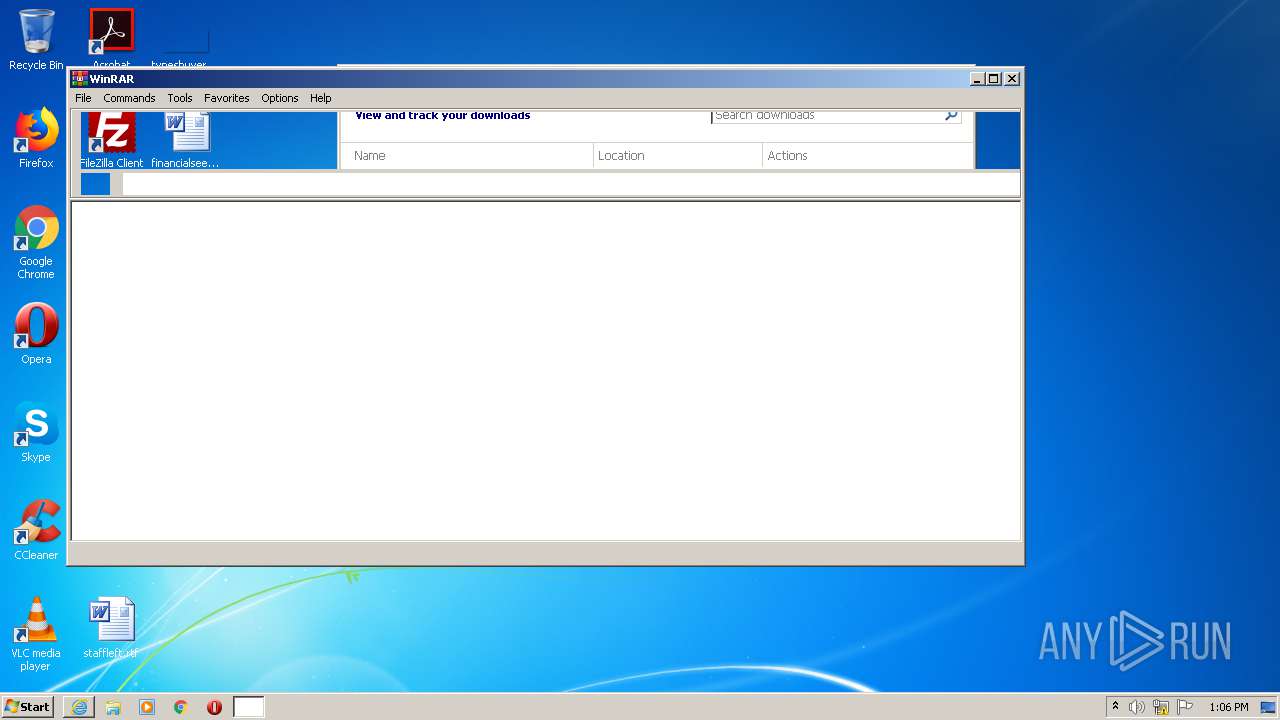Click the blue up-folder icon in WinRAR

tap(95, 184)
